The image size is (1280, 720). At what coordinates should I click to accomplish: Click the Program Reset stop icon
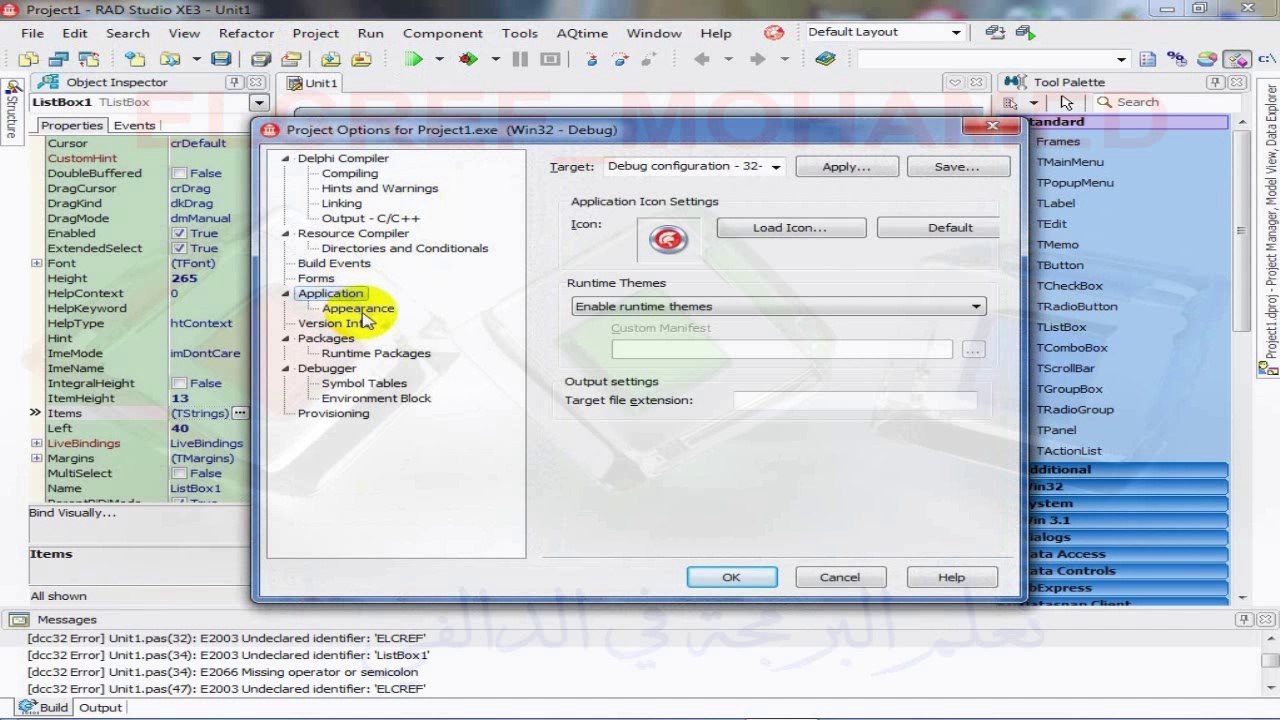(x=550, y=59)
